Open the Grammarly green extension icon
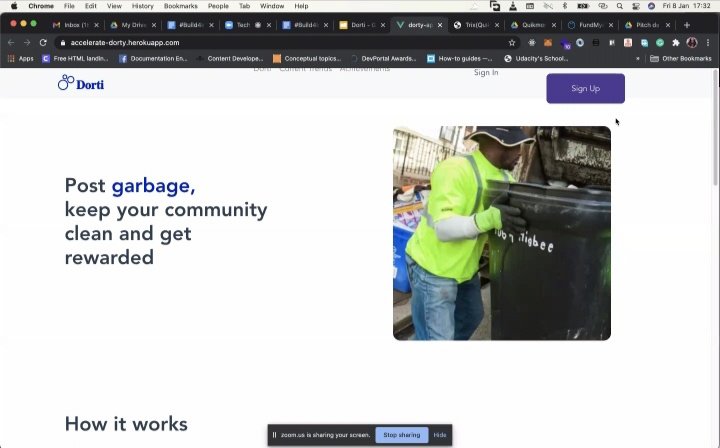Screen dimensions: 720x448 [x=660, y=43]
